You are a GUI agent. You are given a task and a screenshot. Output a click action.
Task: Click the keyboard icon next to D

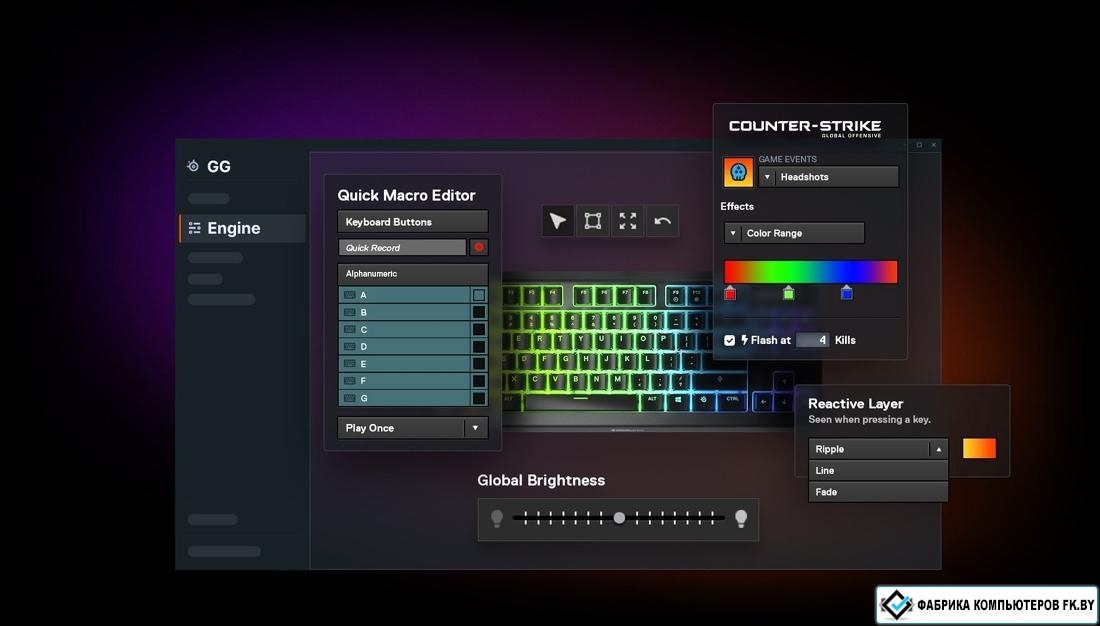click(349, 347)
